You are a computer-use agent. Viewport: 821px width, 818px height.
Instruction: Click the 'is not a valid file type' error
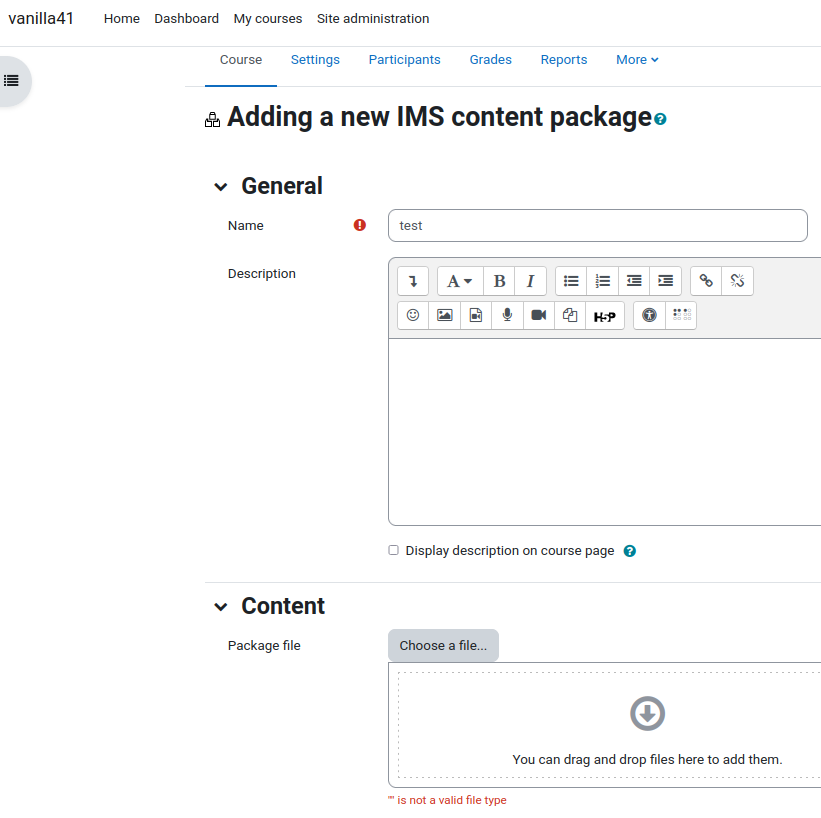point(447,800)
